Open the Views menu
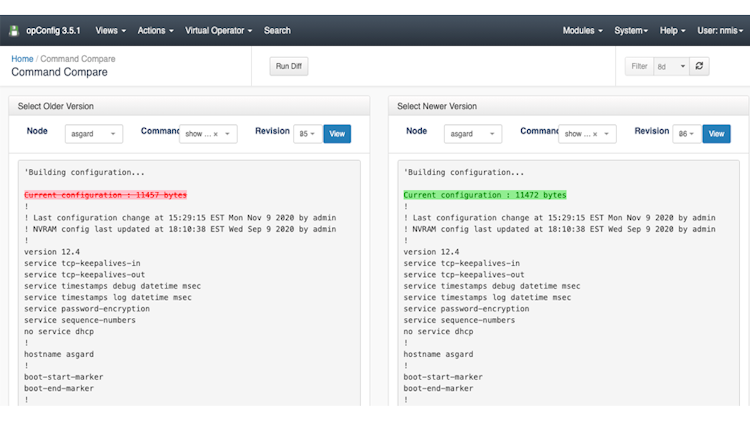 [x=110, y=31]
